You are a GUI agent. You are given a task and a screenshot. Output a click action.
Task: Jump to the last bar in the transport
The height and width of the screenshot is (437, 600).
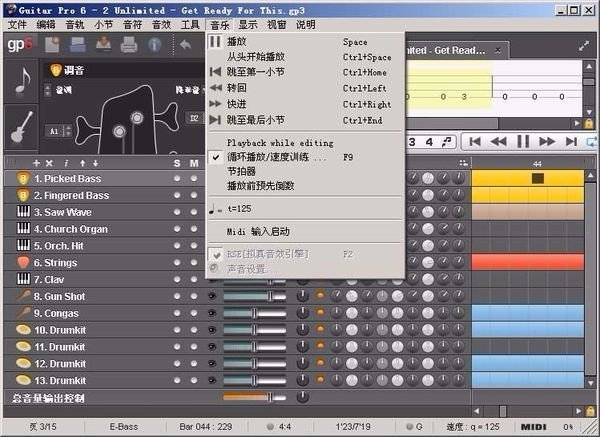click(x=571, y=142)
